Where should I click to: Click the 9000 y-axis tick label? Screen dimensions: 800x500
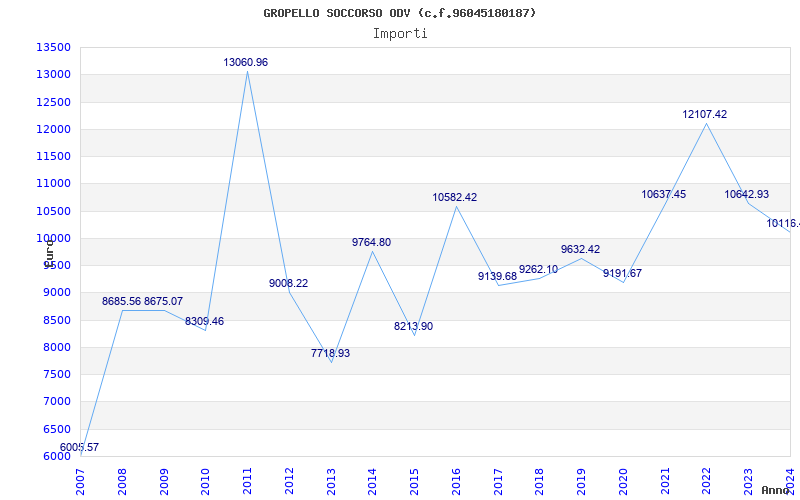pos(56,293)
